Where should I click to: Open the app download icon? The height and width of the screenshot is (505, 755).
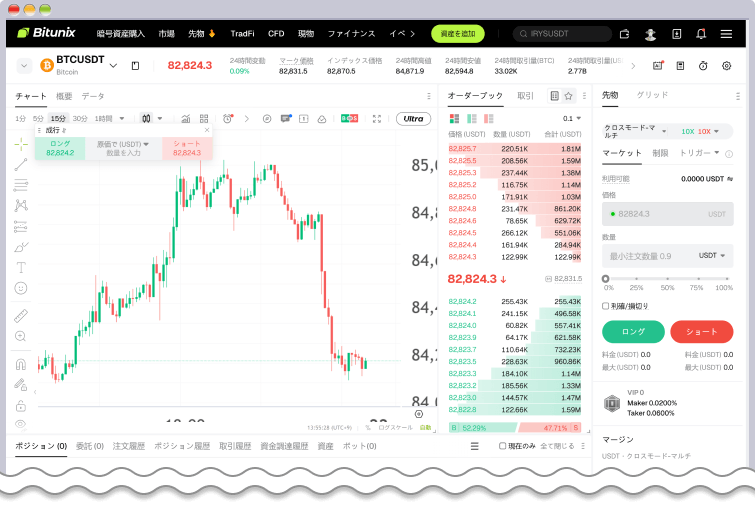point(677,34)
